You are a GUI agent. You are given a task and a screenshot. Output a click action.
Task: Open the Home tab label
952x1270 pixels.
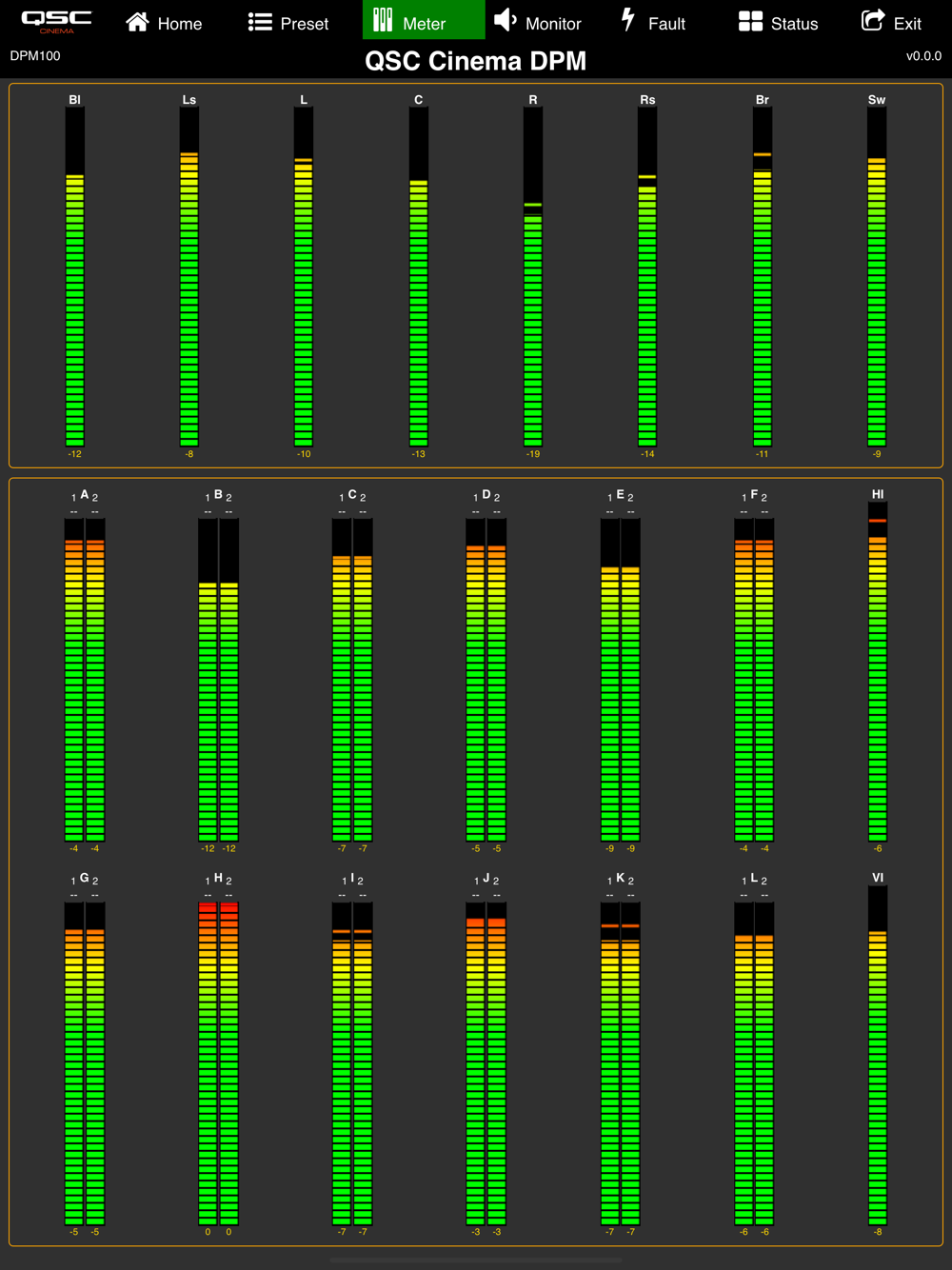coord(180,24)
